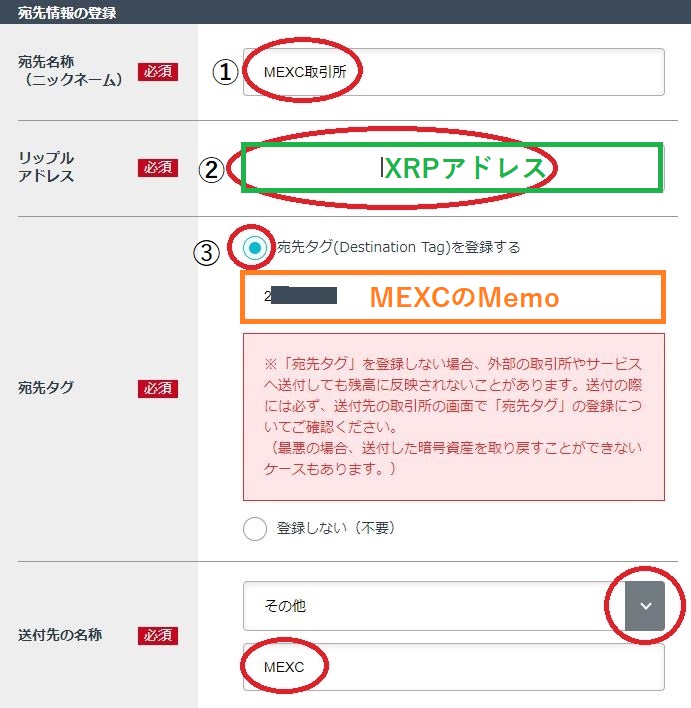The width and height of the screenshot is (691, 708).
Task: Click the destination tag Memo number field
Action: (453, 297)
